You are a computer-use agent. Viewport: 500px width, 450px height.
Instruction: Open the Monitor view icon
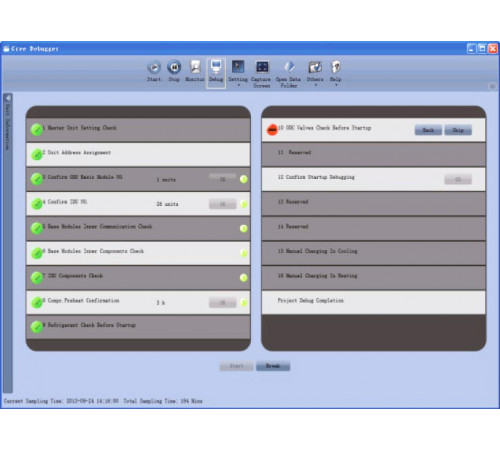[x=195, y=68]
